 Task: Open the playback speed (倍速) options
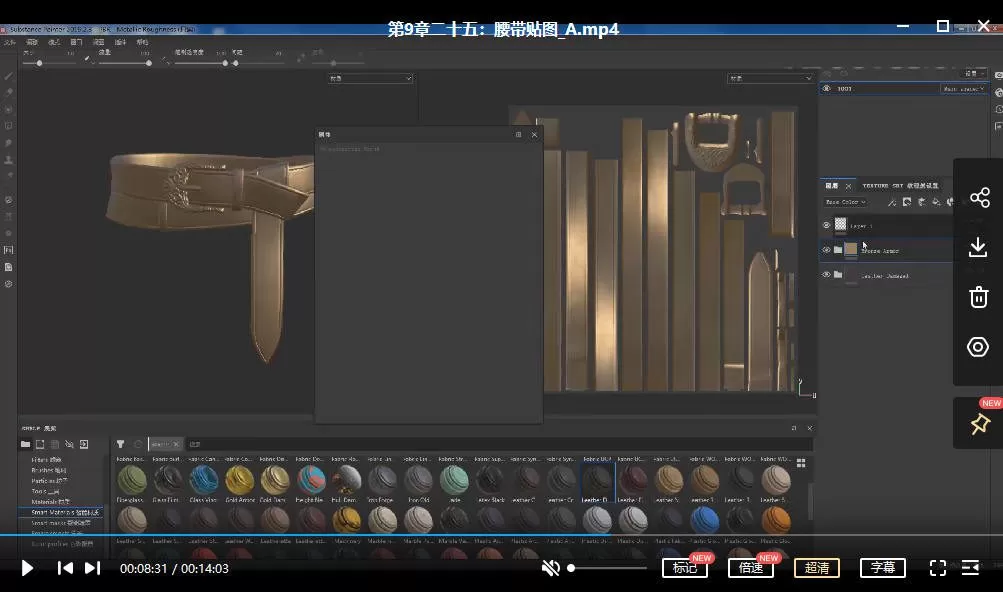click(751, 568)
